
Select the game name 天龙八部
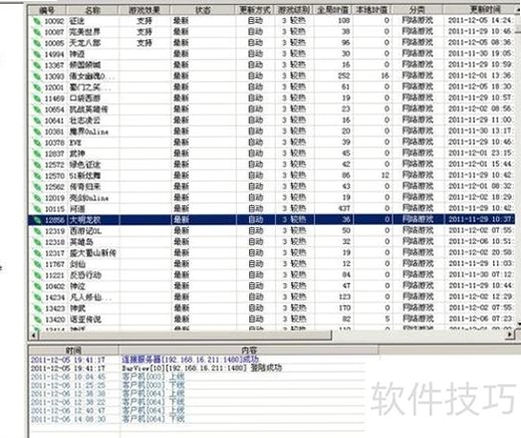(85, 43)
